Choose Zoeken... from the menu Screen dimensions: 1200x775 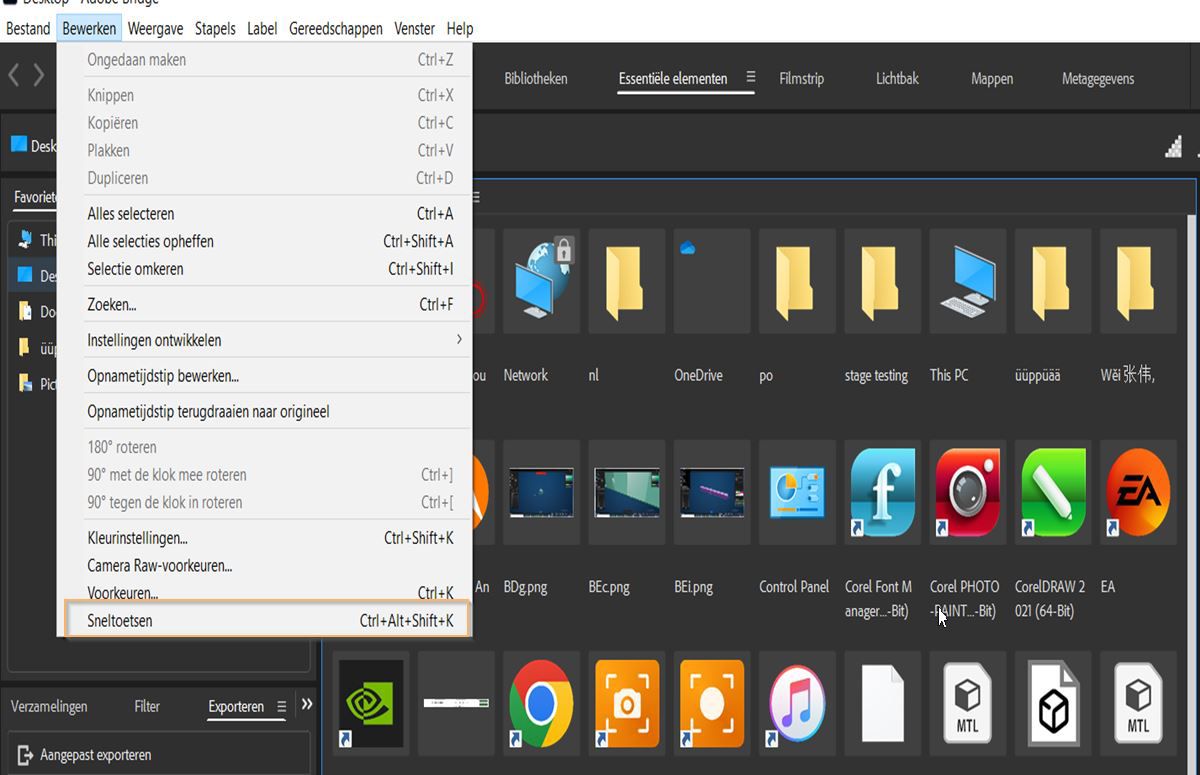click(270, 305)
